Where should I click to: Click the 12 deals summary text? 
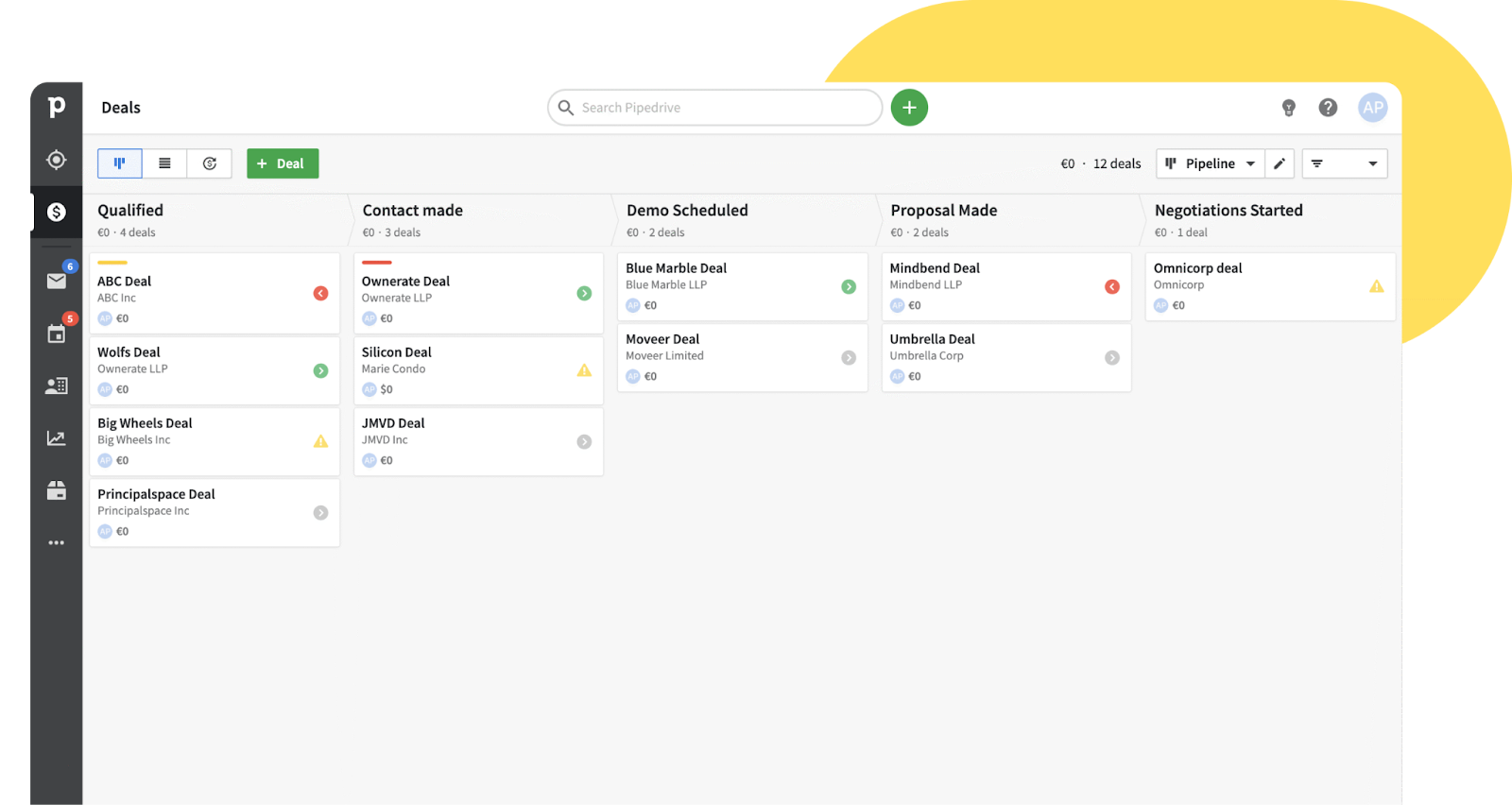pyautogui.click(x=1117, y=163)
